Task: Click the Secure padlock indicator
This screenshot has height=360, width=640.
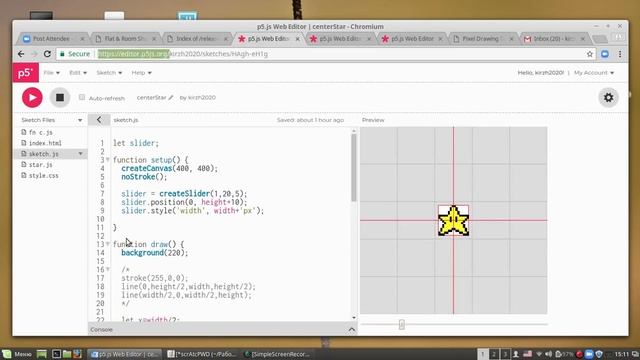Action: pos(75,54)
